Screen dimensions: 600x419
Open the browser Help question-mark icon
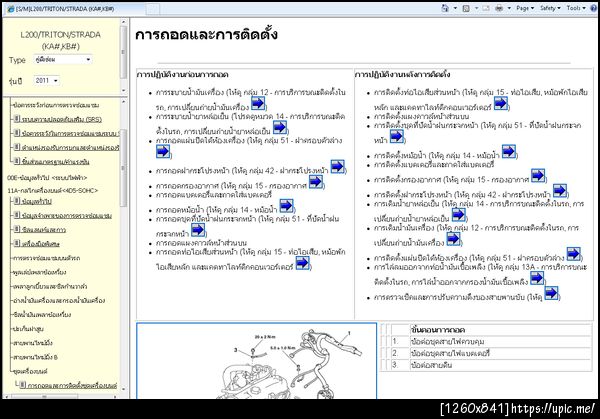pyautogui.click(x=595, y=8)
